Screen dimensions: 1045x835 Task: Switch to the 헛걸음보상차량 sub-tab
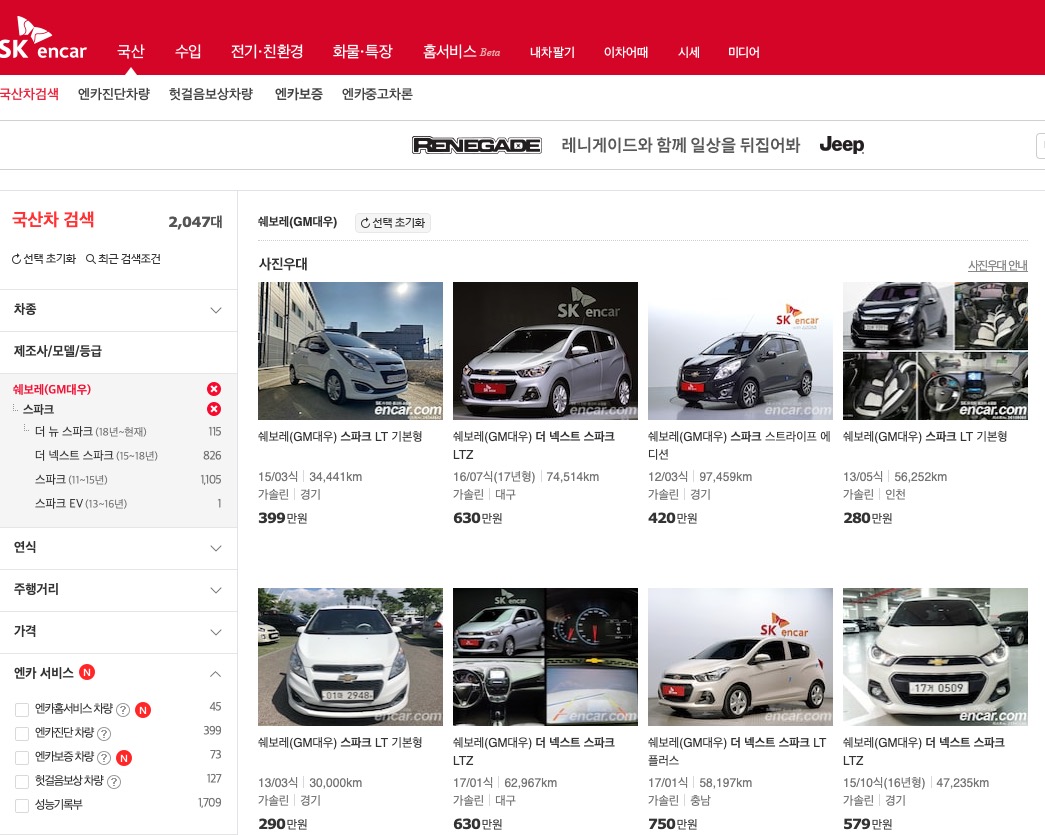[x=211, y=94]
